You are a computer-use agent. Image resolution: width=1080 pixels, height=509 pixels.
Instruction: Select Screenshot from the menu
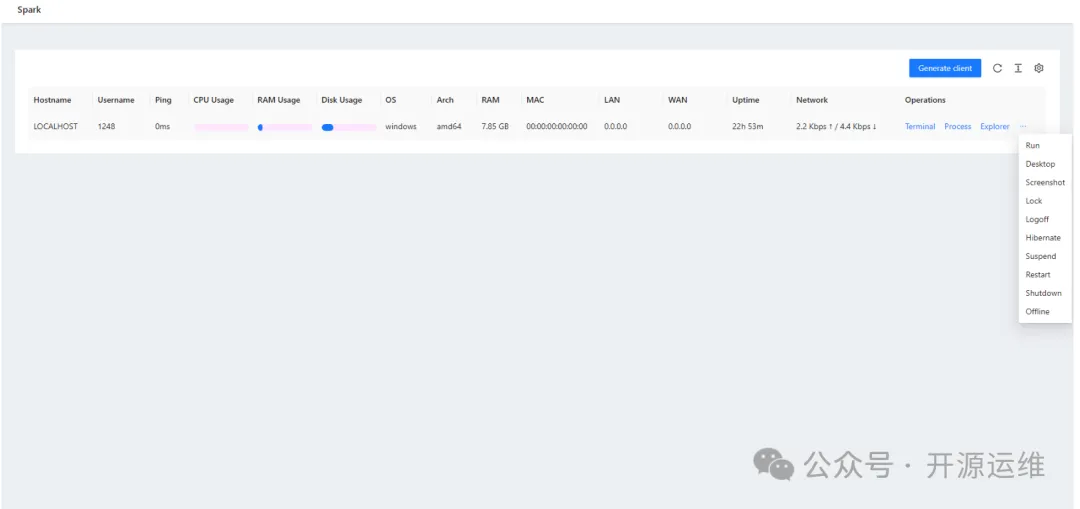point(1045,183)
